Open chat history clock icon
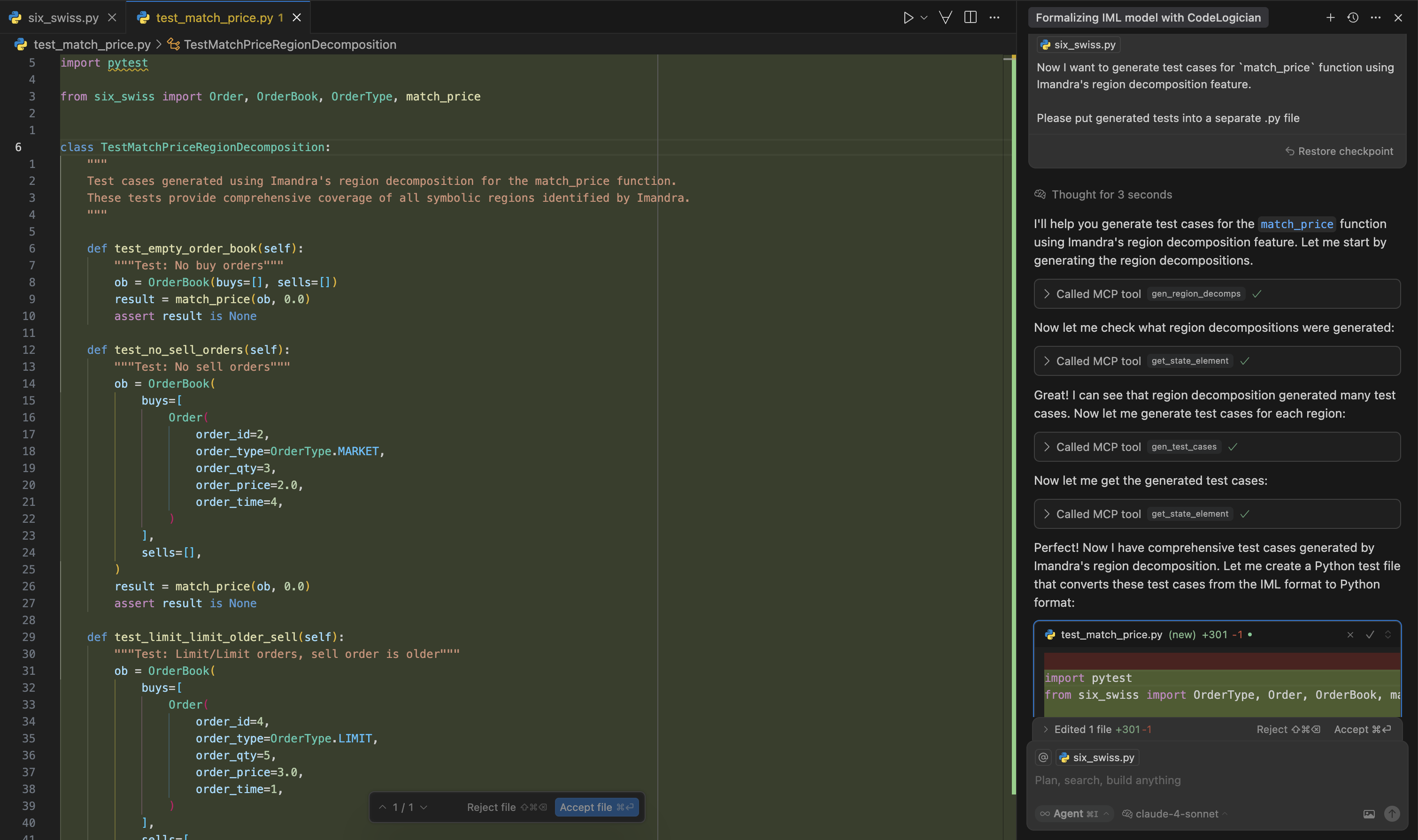 [x=1353, y=17]
